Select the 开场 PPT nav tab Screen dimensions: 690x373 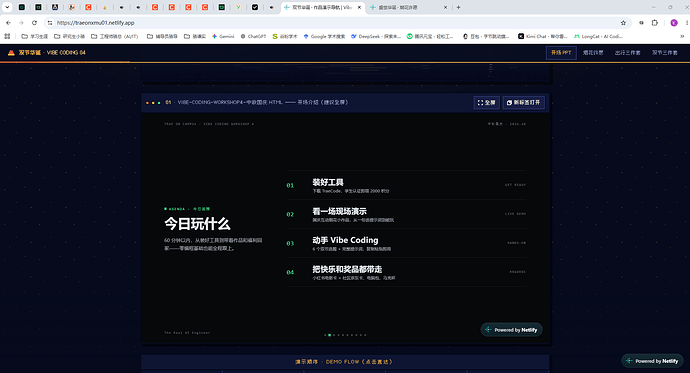point(561,52)
